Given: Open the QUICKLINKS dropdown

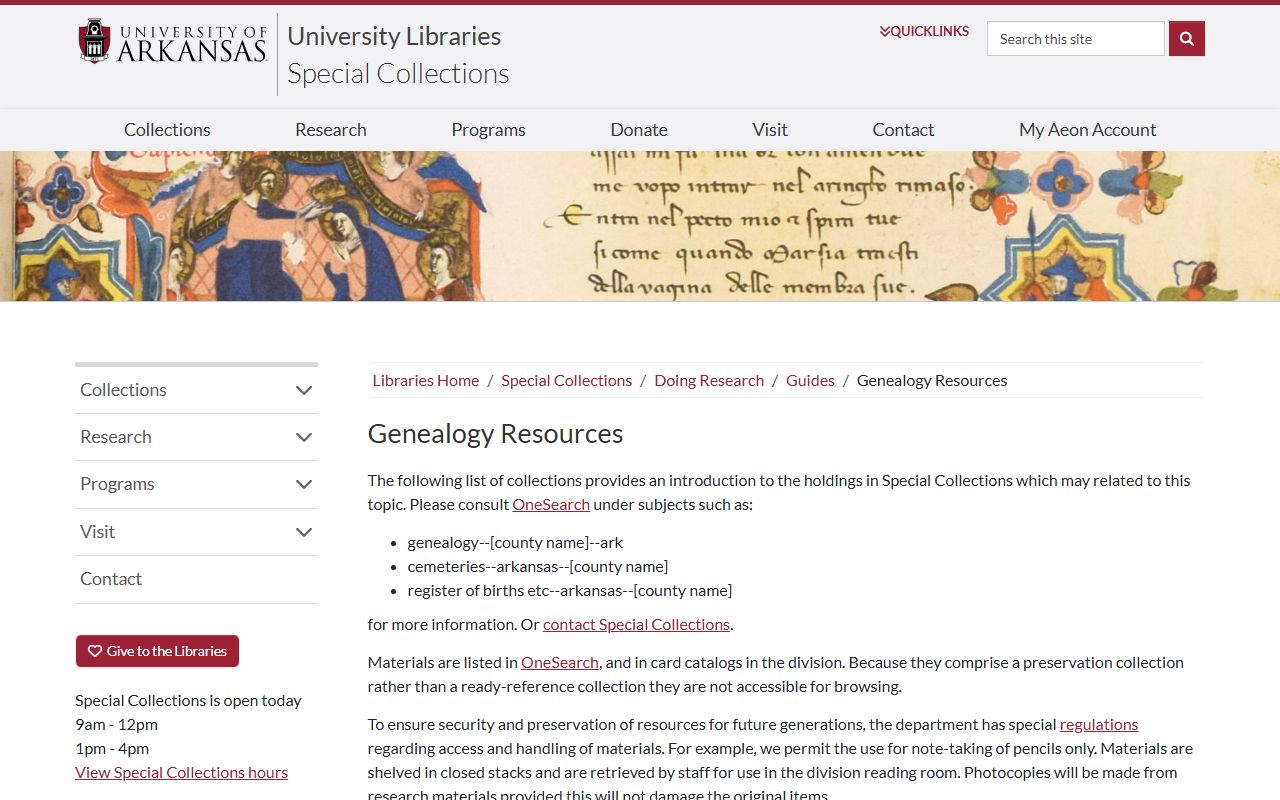Looking at the screenshot, I should point(924,31).
